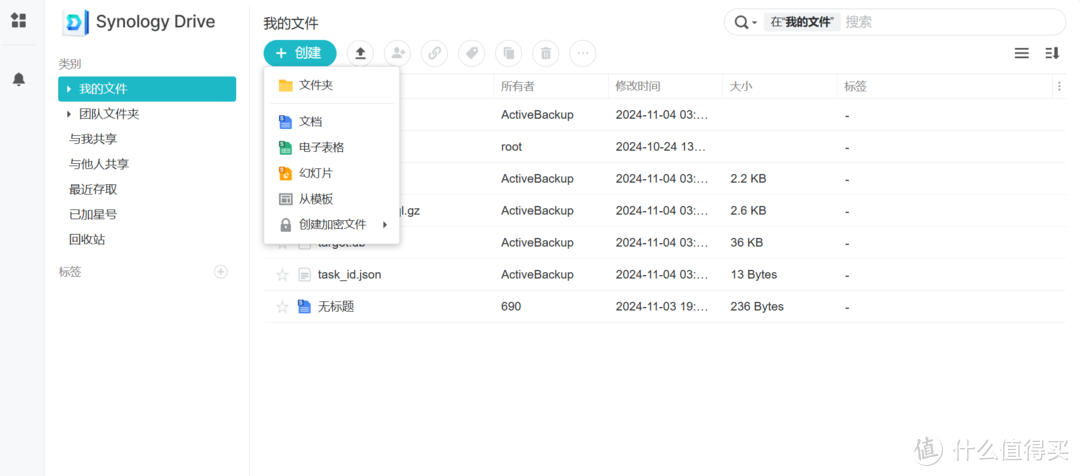1080x476 pixels.
Task: Click the 2.6 KB size cell
Action: coord(748,211)
